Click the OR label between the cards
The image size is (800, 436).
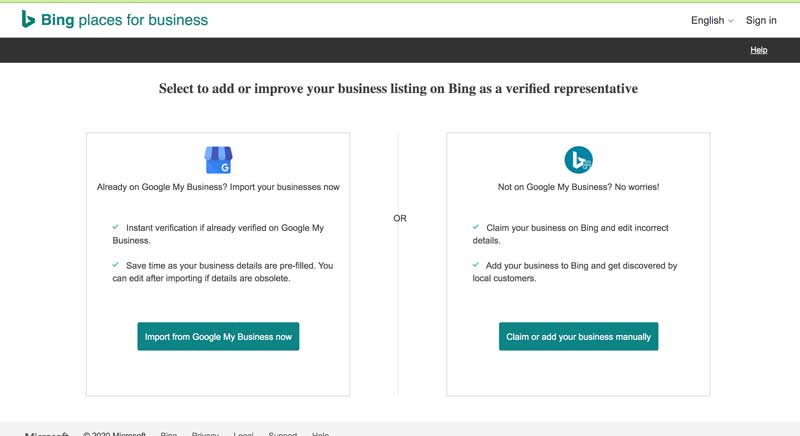(x=400, y=218)
